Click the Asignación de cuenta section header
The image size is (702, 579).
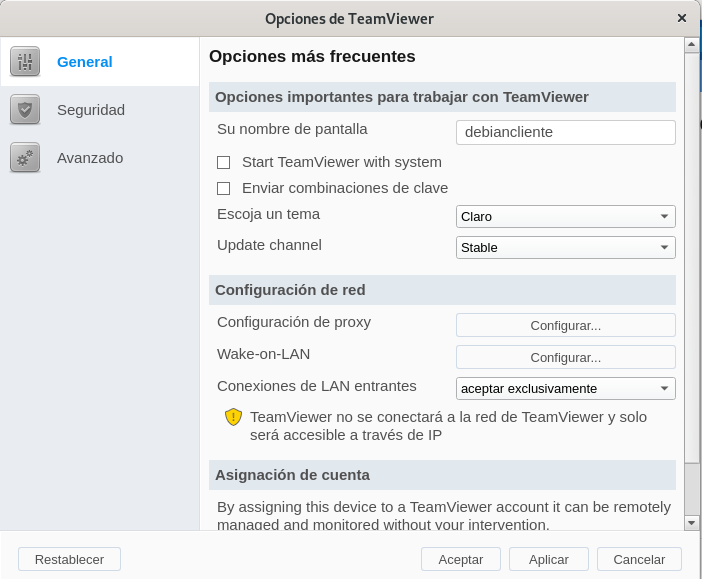point(442,475)
